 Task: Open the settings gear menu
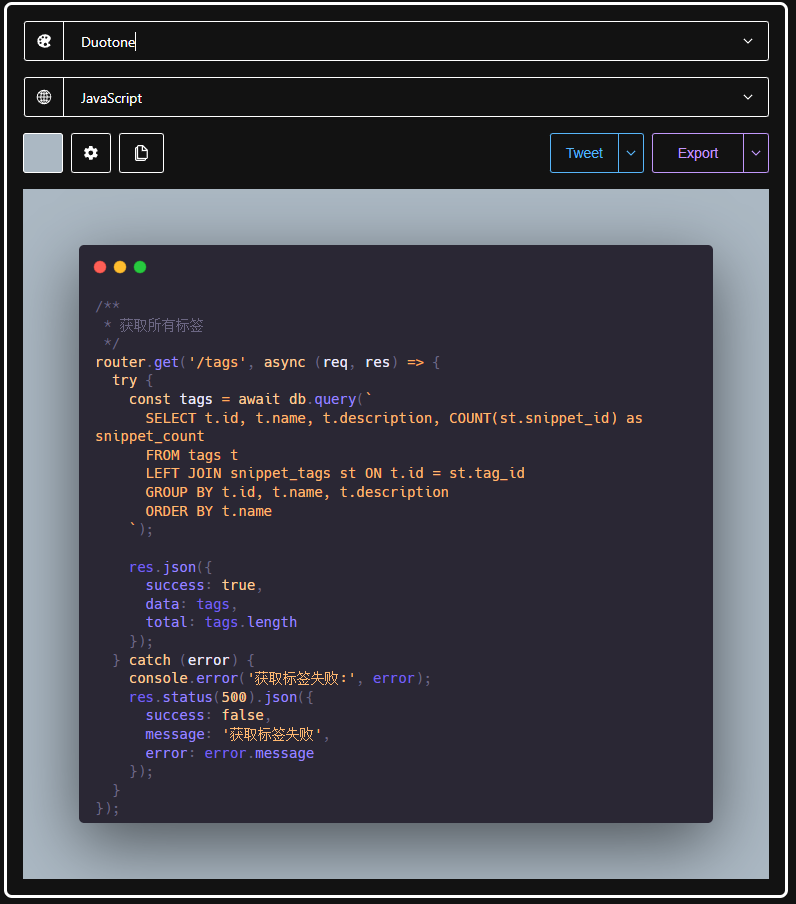click(x=91, y=153)
